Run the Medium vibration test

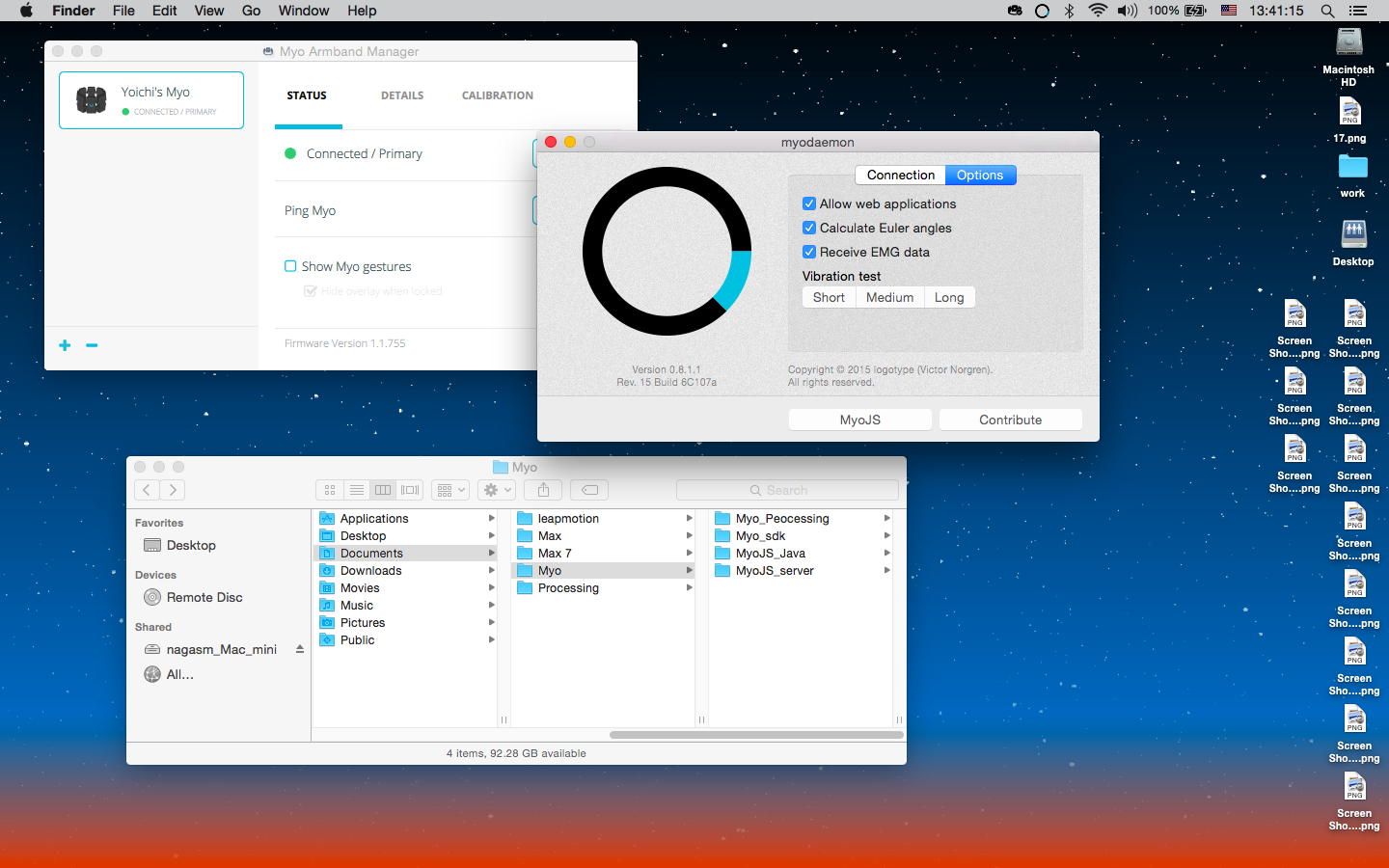pyautogui.click(x=889, y=297)
